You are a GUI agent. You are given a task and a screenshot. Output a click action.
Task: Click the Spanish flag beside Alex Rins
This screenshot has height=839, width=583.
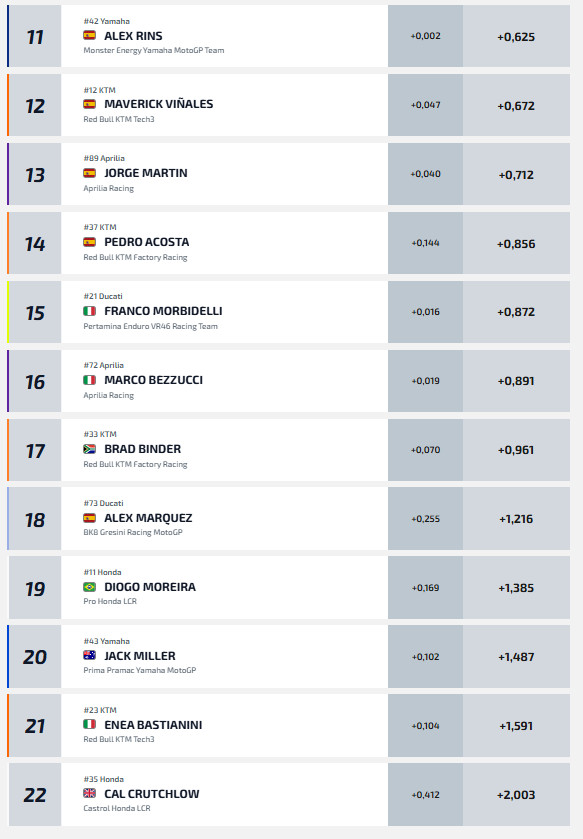[89, 36]
